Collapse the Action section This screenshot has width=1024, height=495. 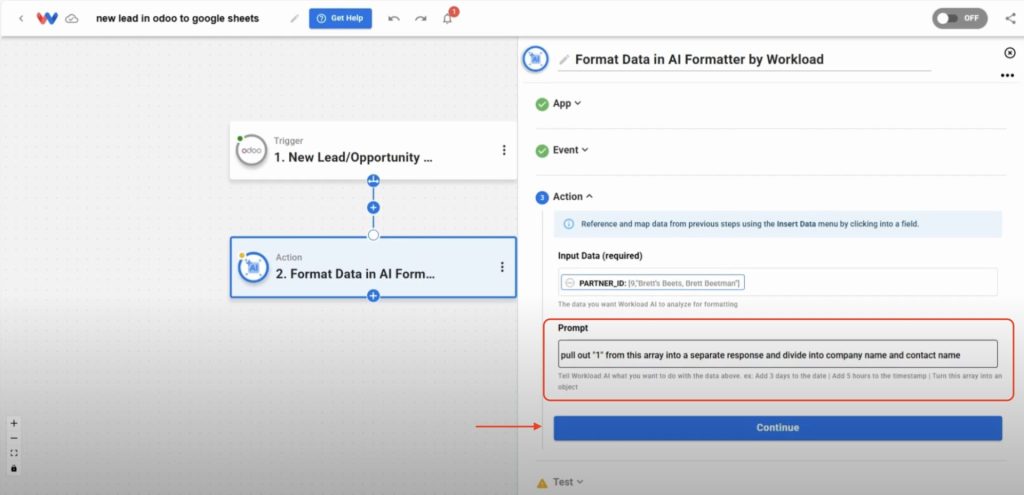(573, 197)
